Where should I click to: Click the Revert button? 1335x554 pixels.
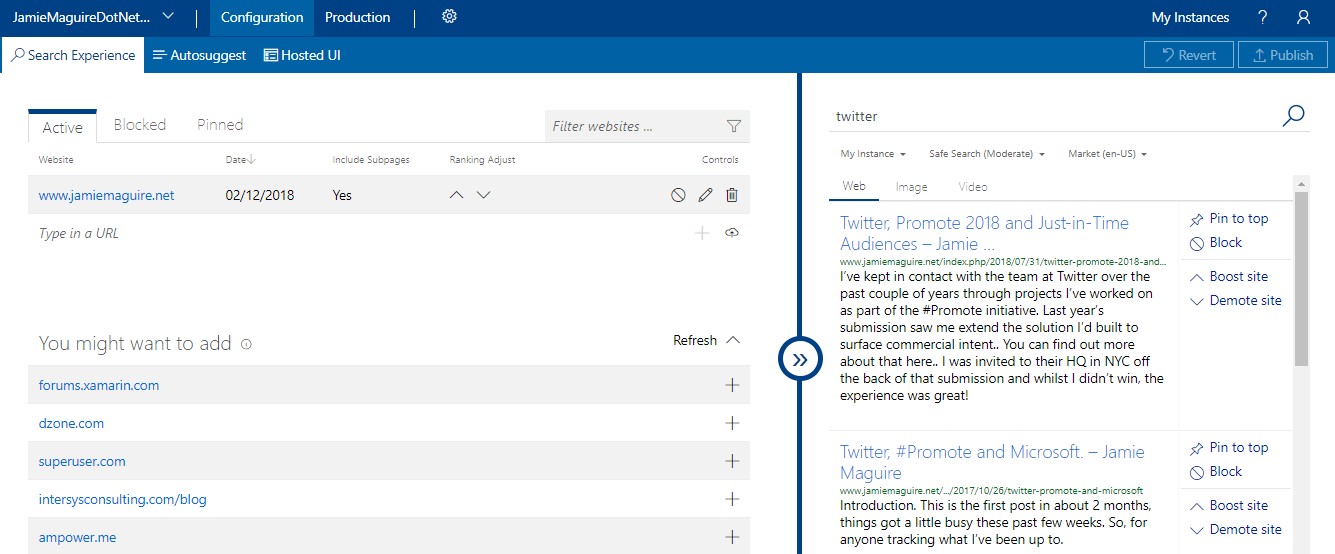point(1189,55)
